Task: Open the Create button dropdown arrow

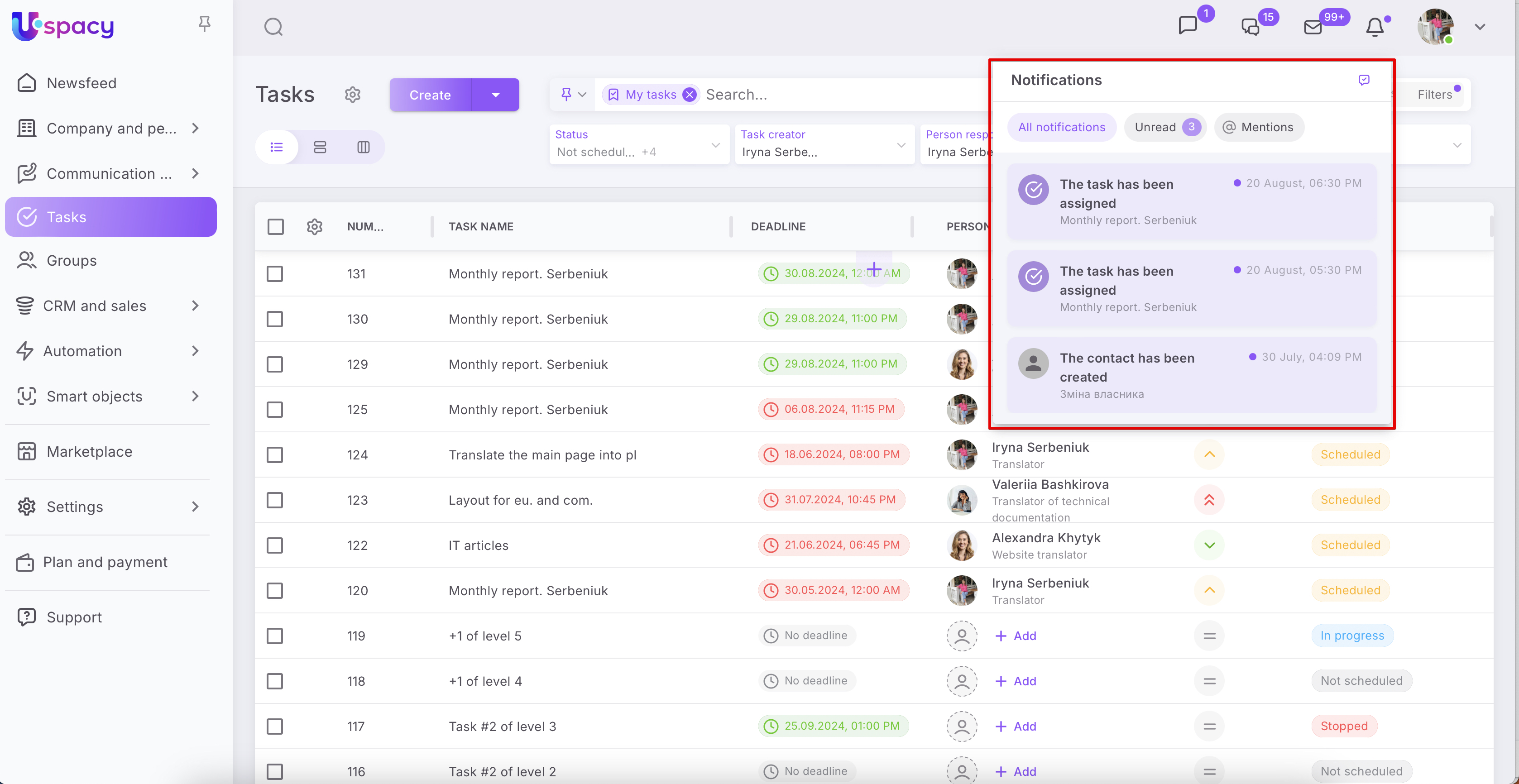Action: [495, 95]
